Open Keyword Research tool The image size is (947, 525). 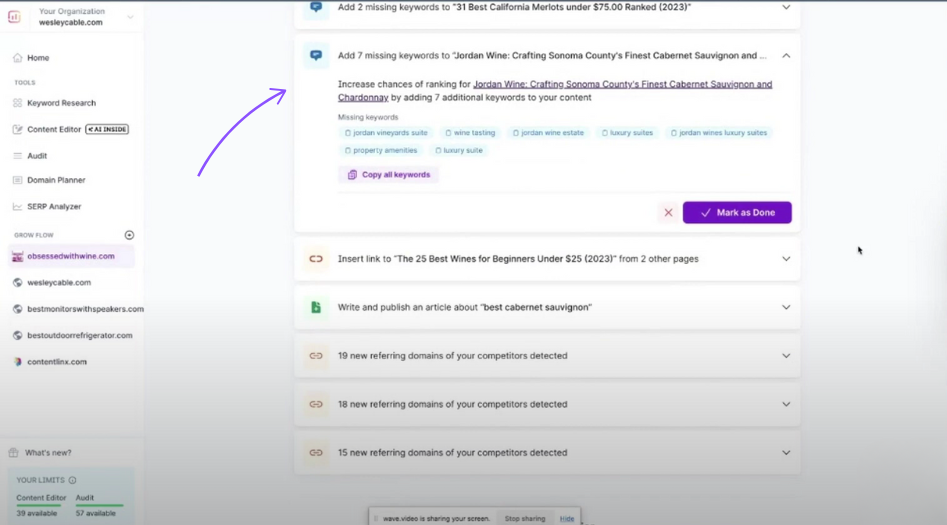point(61,103)
